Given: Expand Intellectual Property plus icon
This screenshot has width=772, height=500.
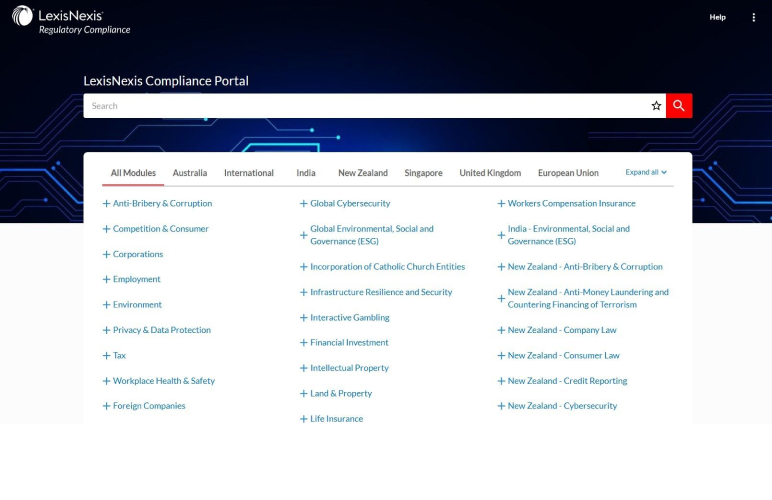Looking at the screenshot, I should click(x=304, y=368).
